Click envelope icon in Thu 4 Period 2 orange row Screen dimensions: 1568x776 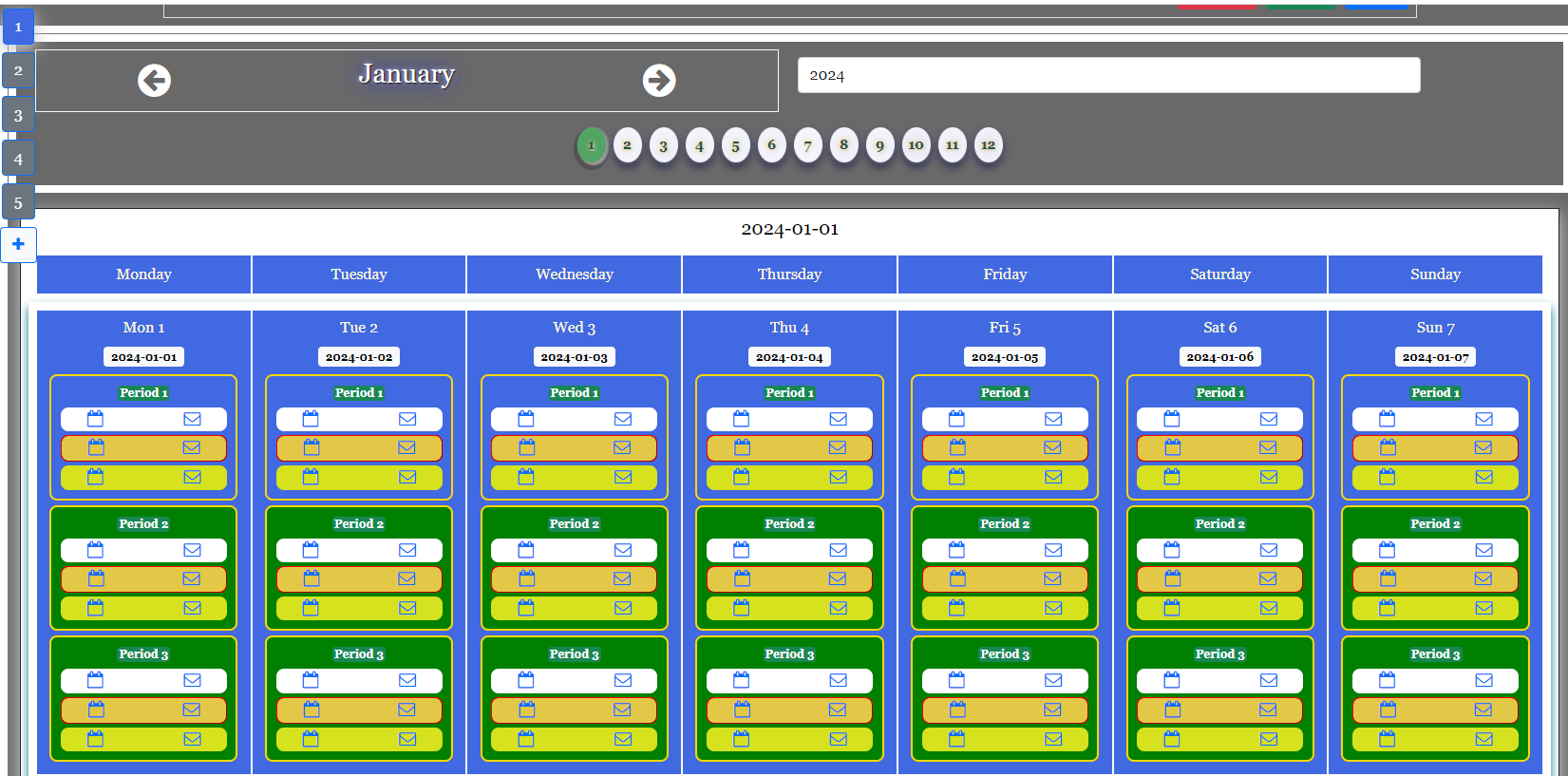coord(838,578)
